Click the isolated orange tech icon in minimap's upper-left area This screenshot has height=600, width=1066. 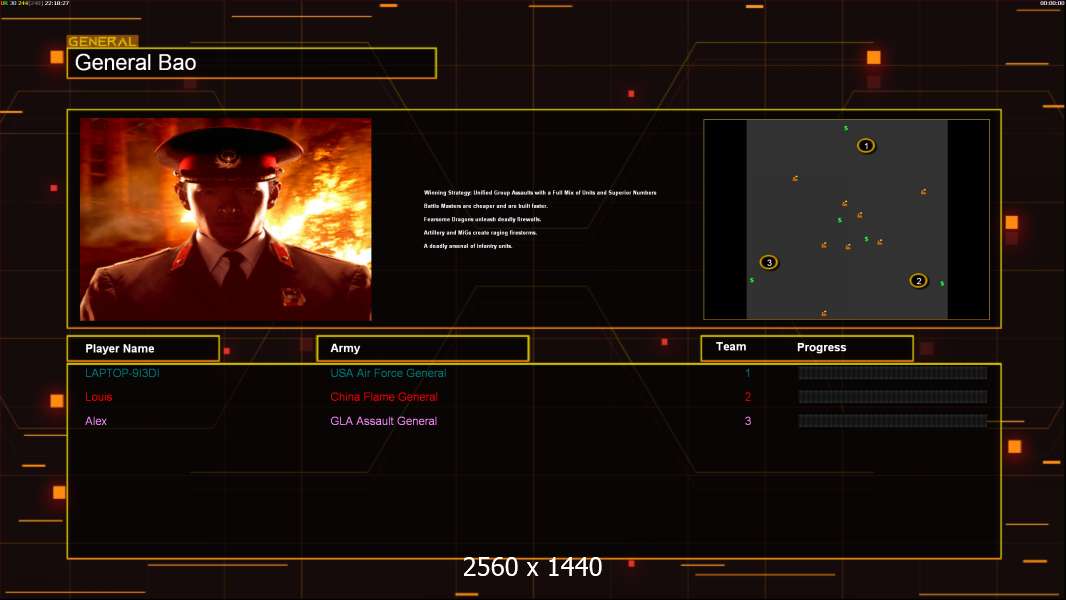(x=795, y=179)
